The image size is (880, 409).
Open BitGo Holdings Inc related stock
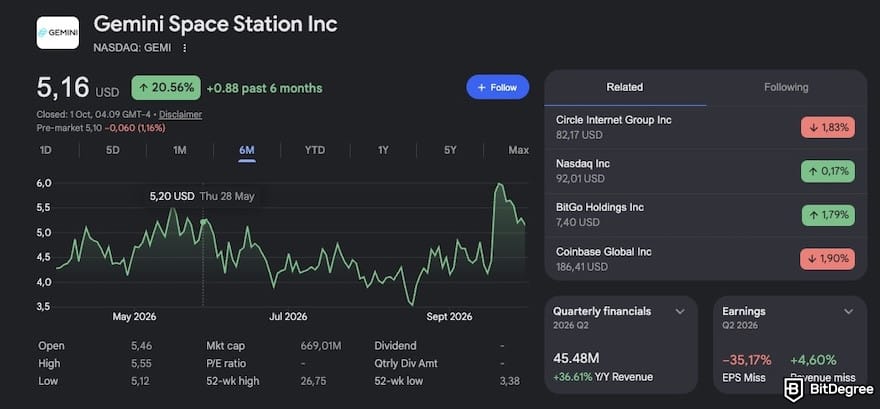(706, 215)
